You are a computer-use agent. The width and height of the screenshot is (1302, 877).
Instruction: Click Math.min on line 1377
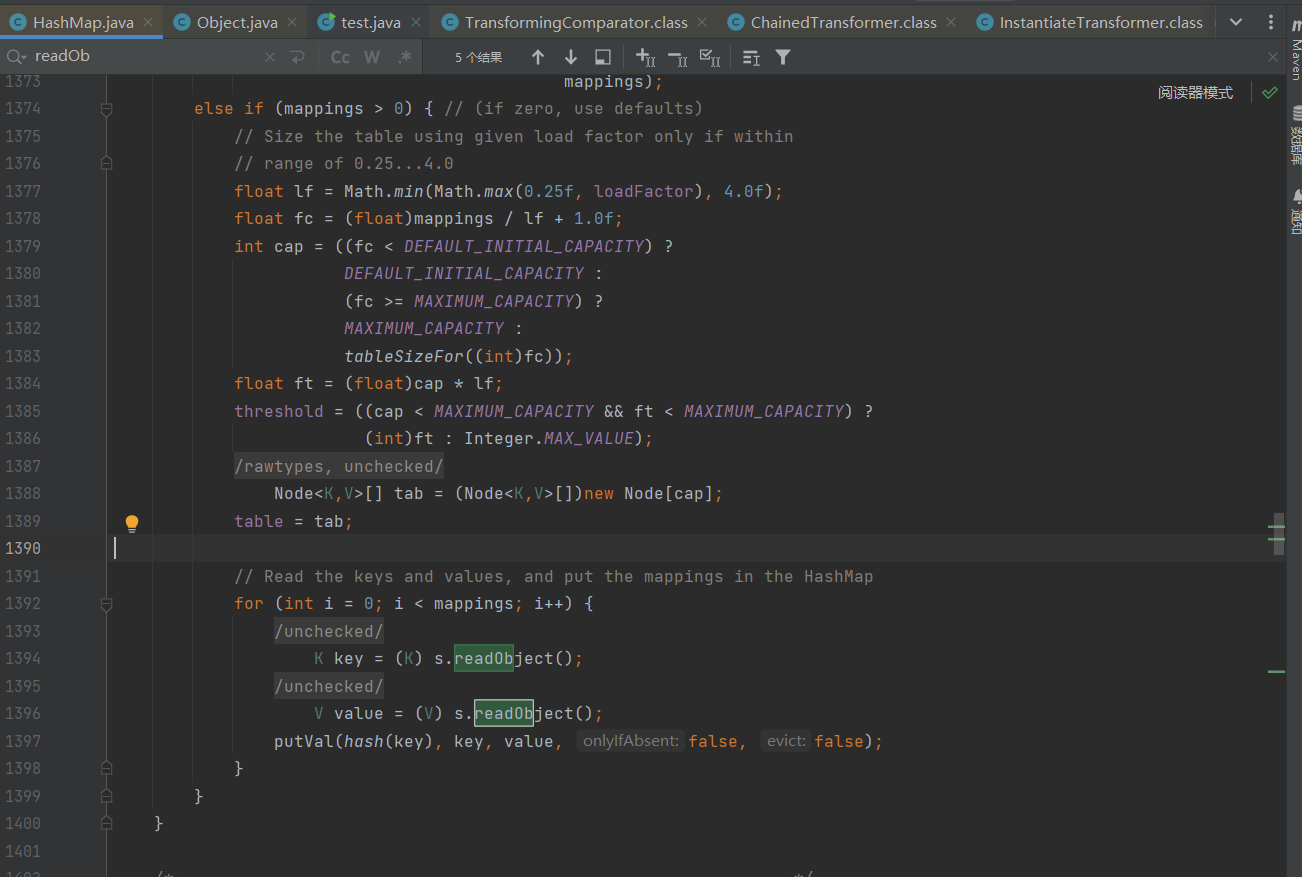(384, 191)
